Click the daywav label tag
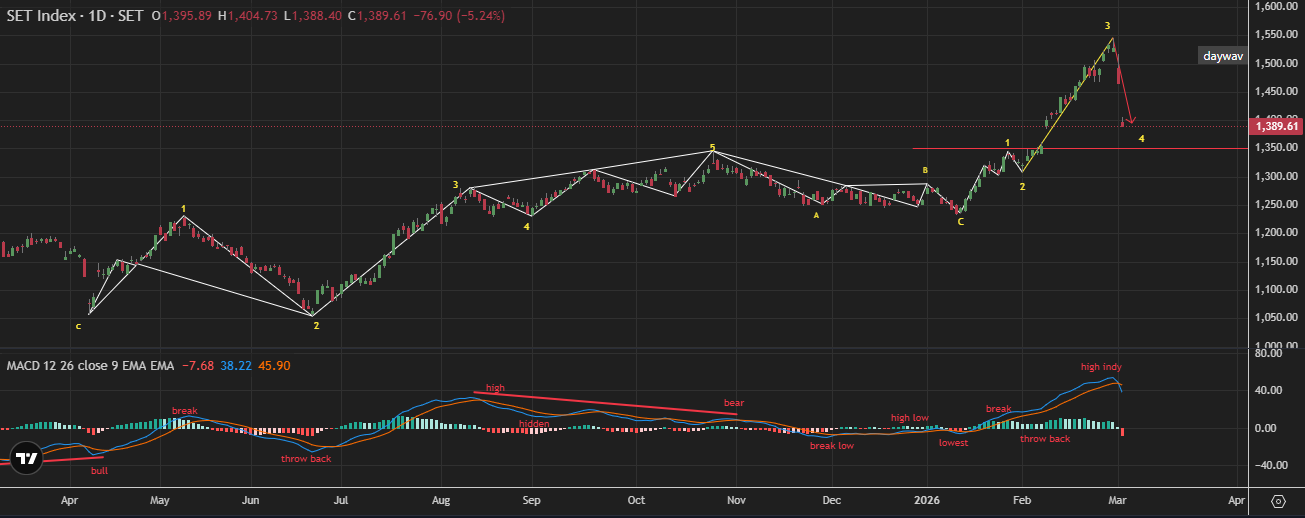 tap(1222, 57)
